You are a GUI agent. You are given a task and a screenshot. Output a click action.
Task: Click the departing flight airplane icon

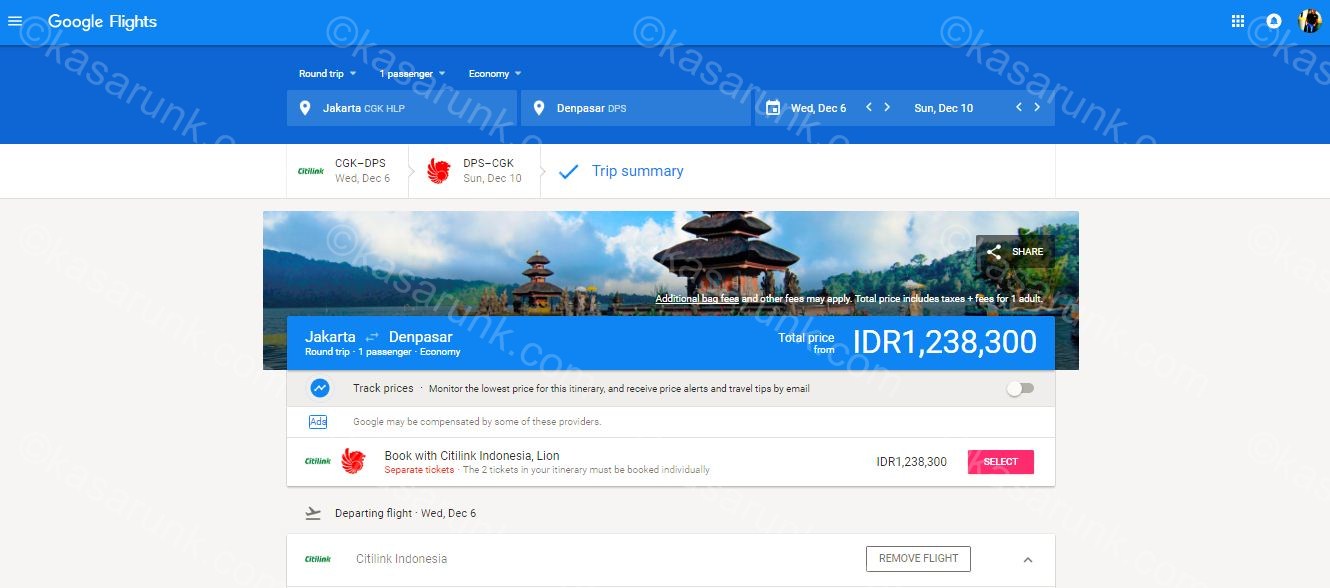[x=313, y=513]
